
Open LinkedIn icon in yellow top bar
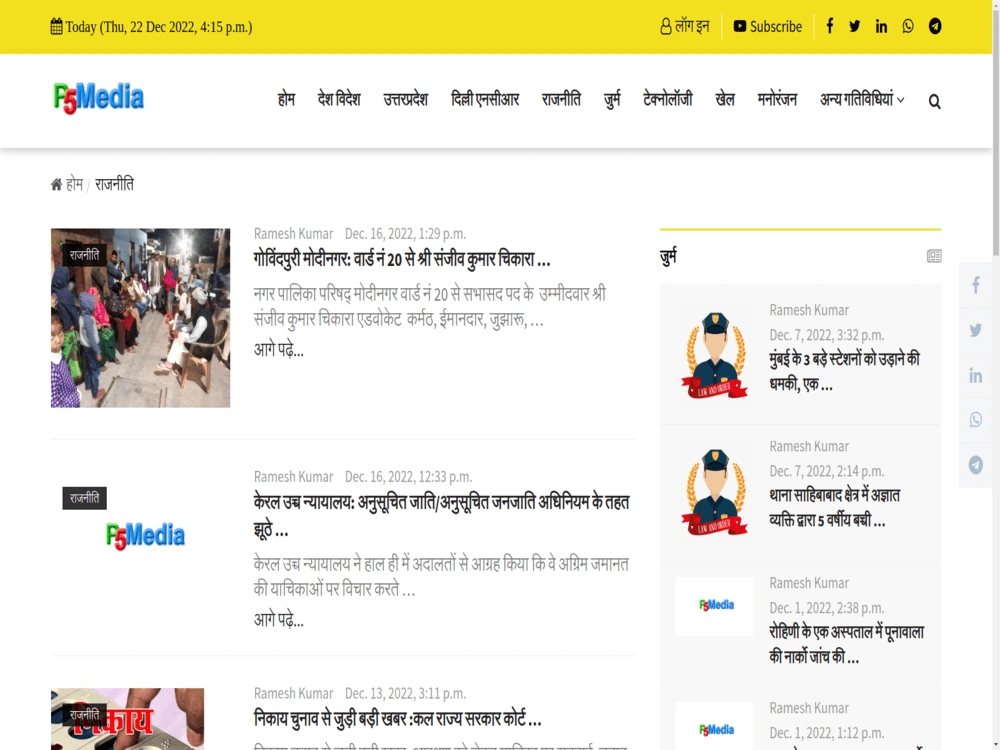[x=881, y=26]
